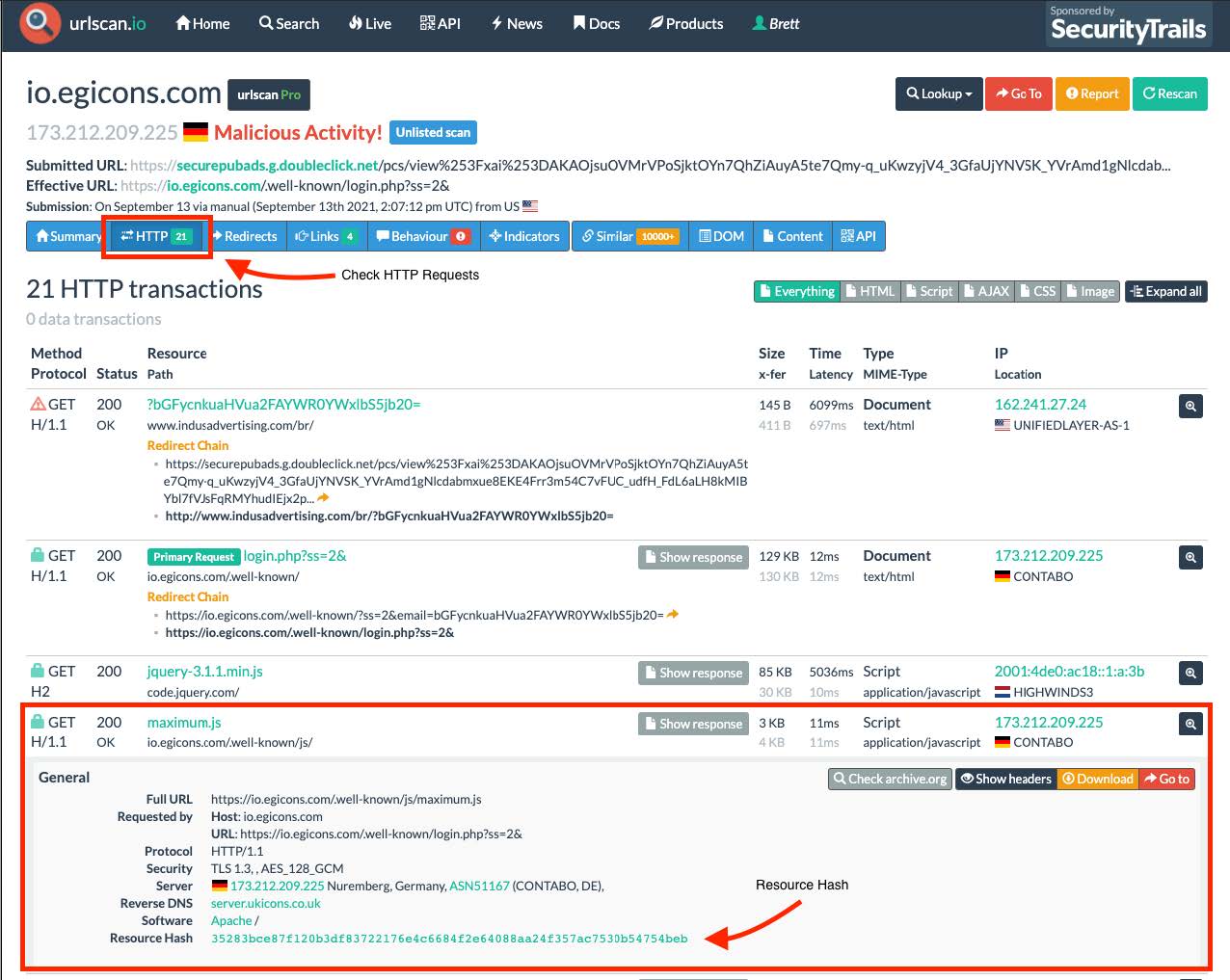
Task: Toggle the CSS transaction filter
Action: (1037, 290)
